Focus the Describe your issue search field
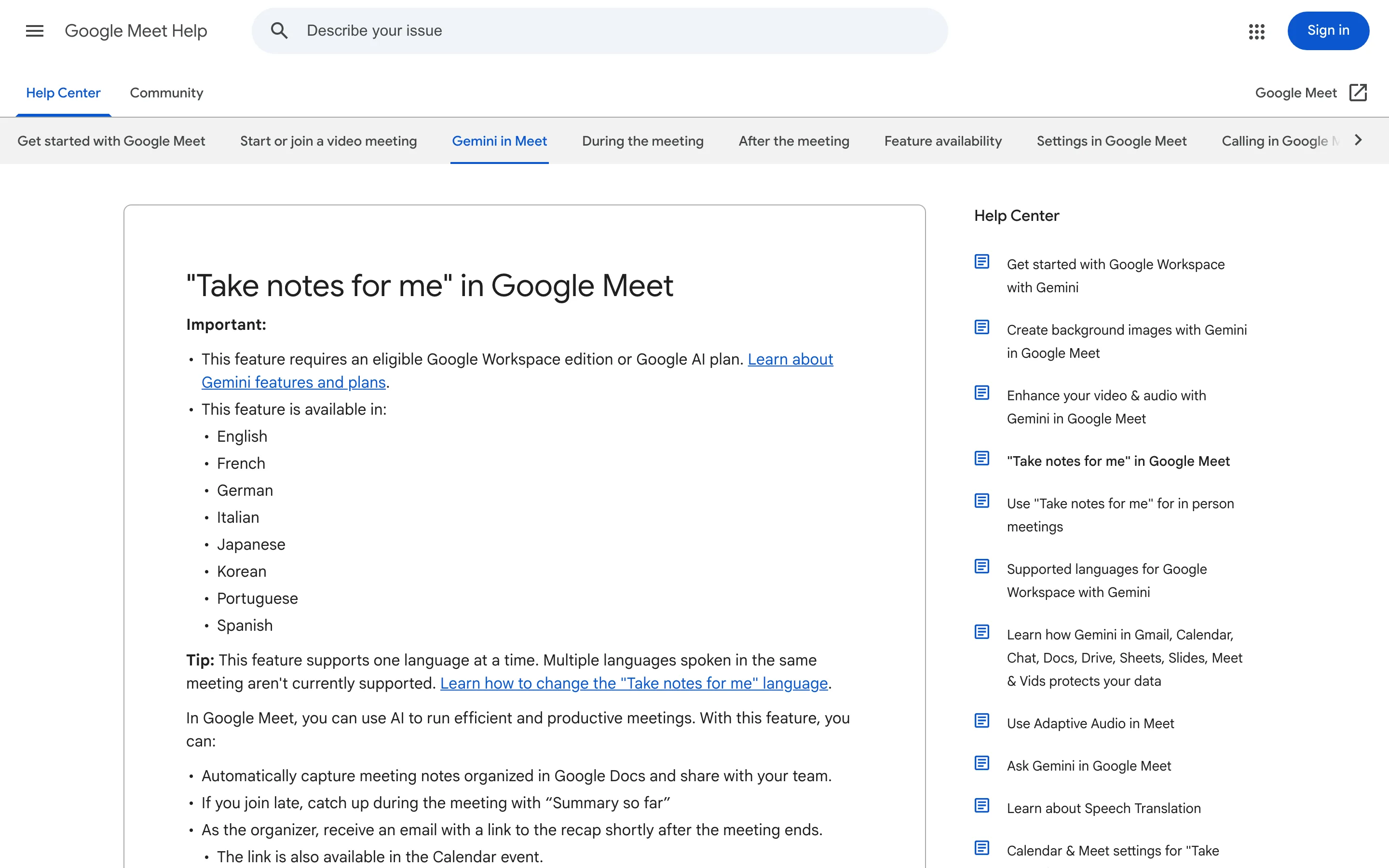 pos(600,31)
